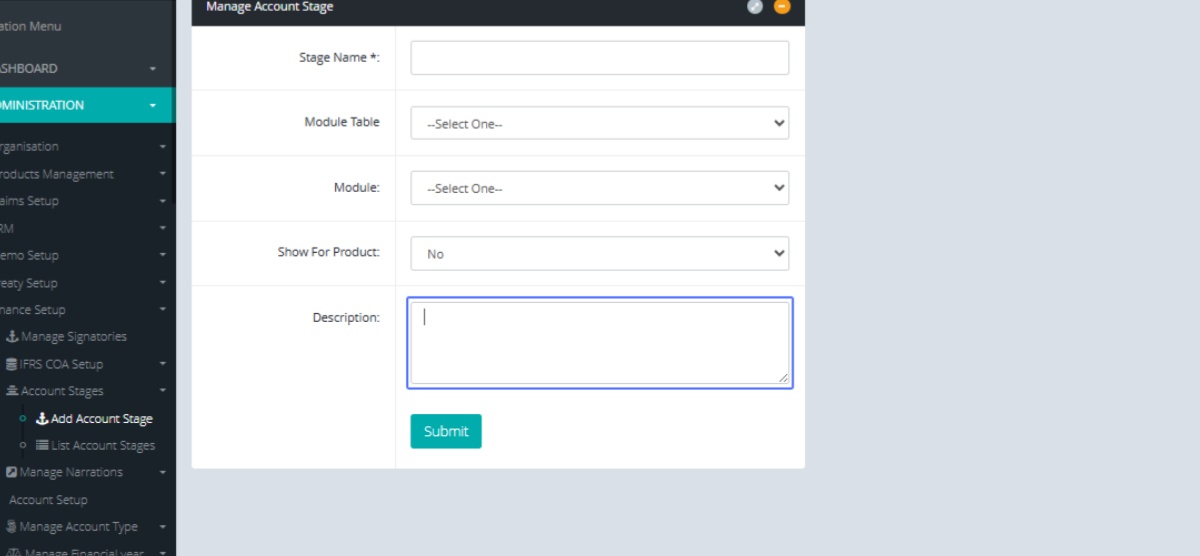
Task: Click the Account Stages icon in sidebar
Action: point(12,391)
